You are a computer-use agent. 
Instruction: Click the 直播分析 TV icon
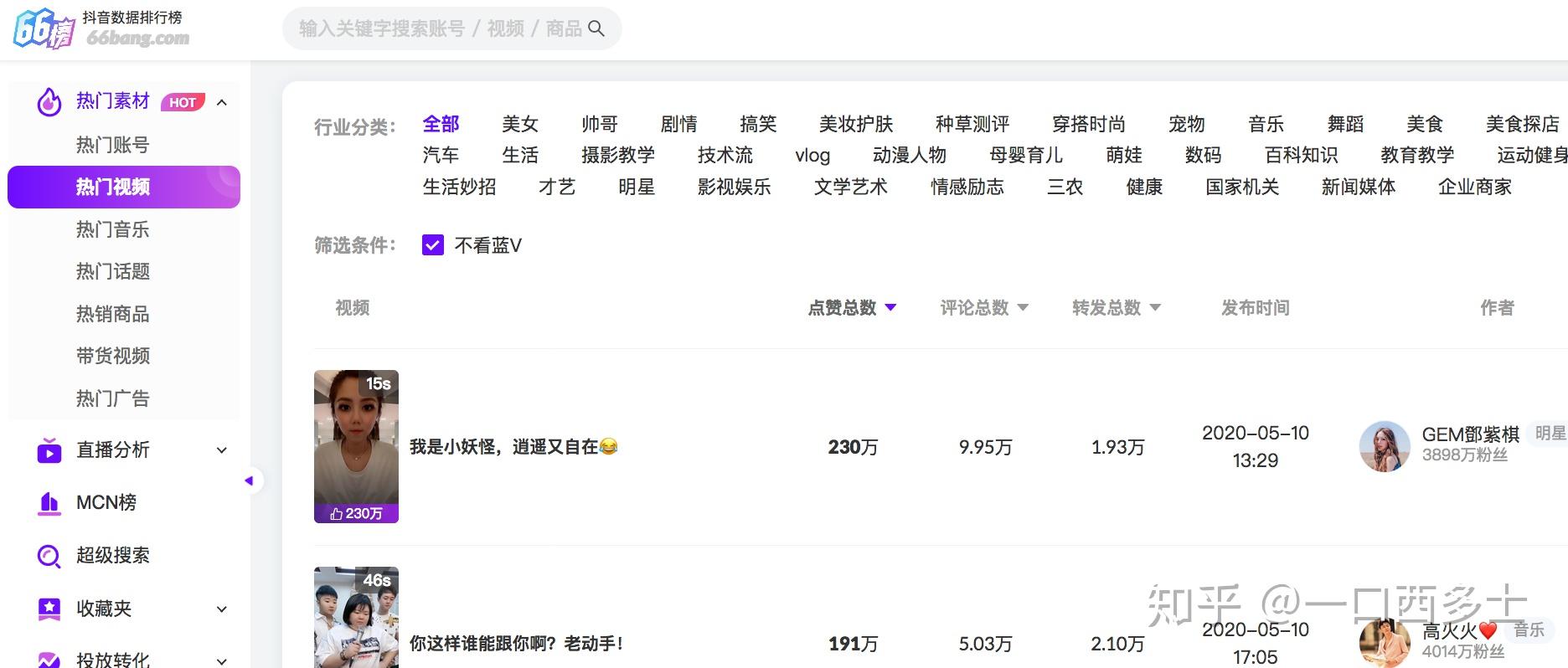pos(49,450)
